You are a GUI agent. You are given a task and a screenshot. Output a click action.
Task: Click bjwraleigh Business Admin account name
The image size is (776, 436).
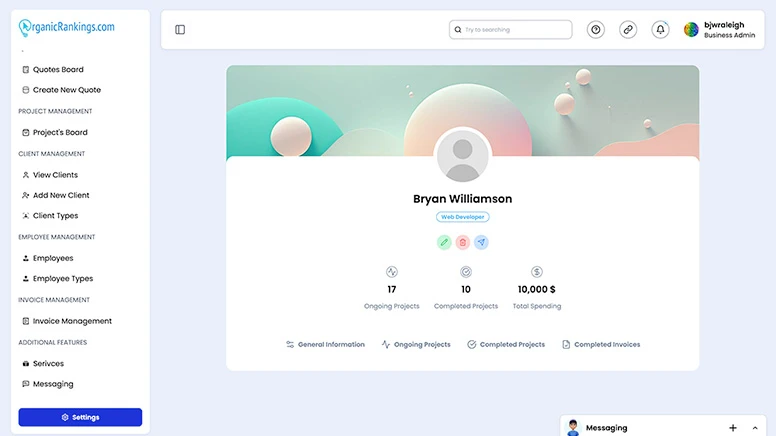click(729, 30)
